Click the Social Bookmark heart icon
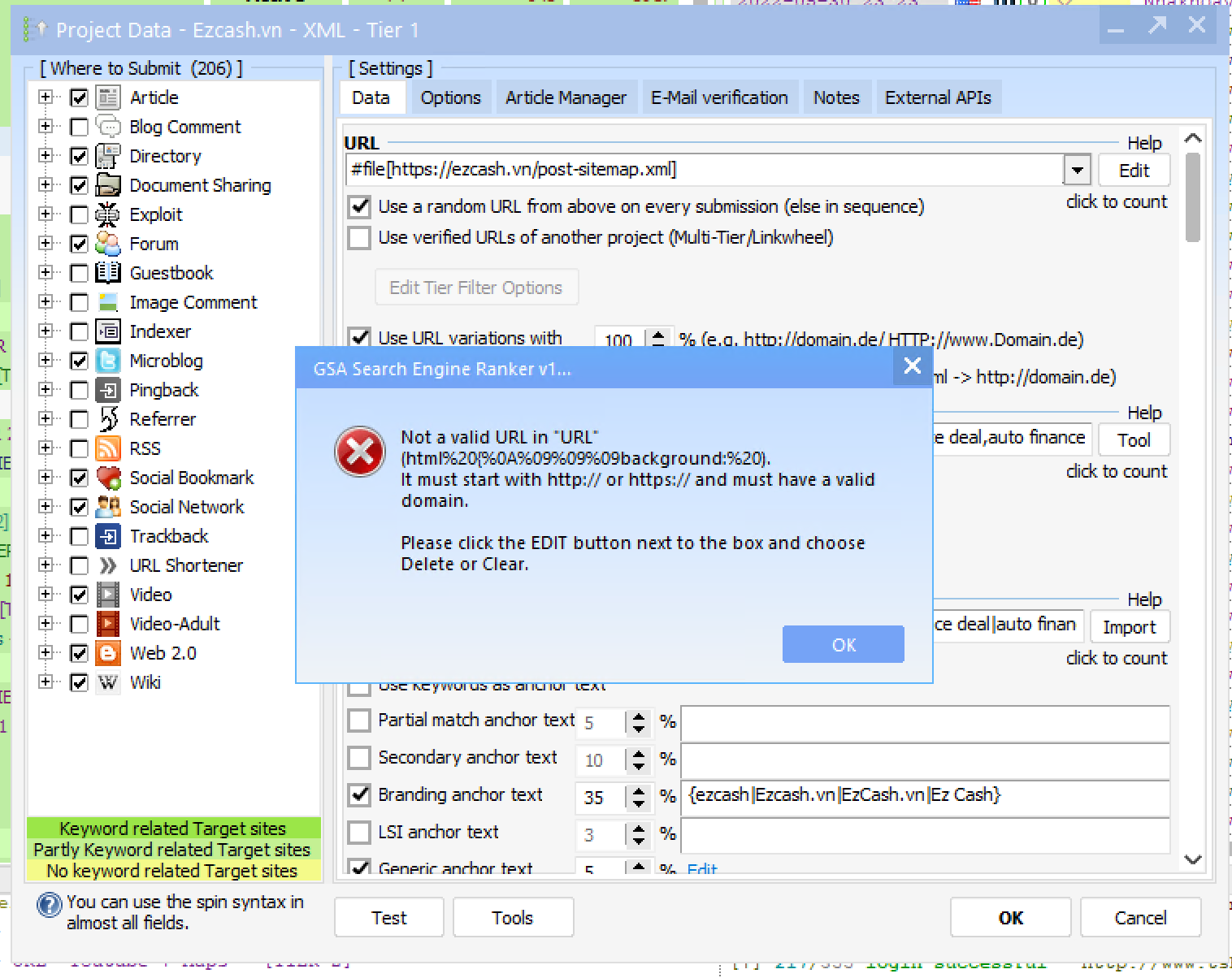Image resolution: width=1232 pixels, height=978 pixels. tap(108, 478)
